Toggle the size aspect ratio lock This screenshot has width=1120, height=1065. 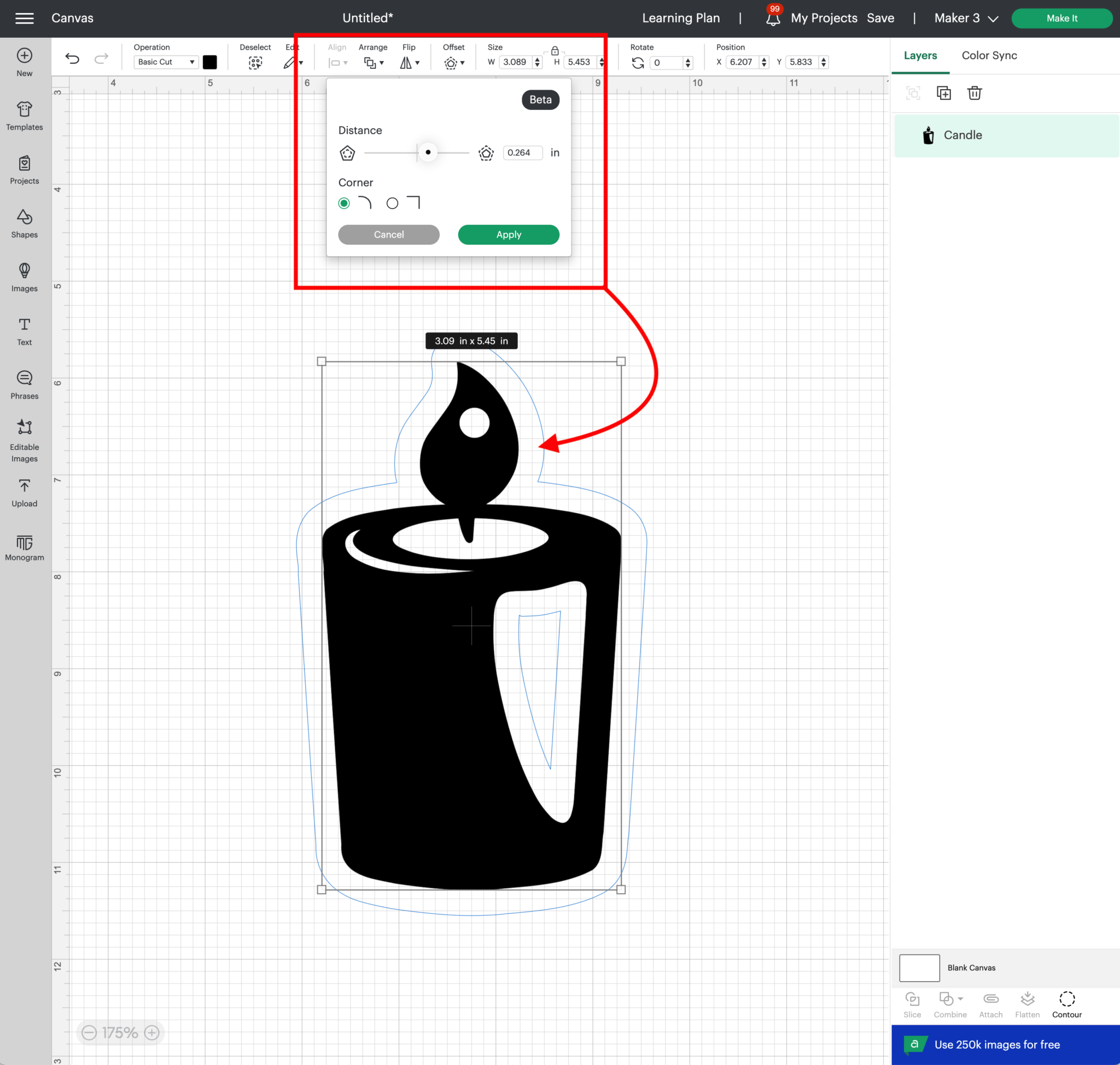pyautogui.click(x=555, y=51)
